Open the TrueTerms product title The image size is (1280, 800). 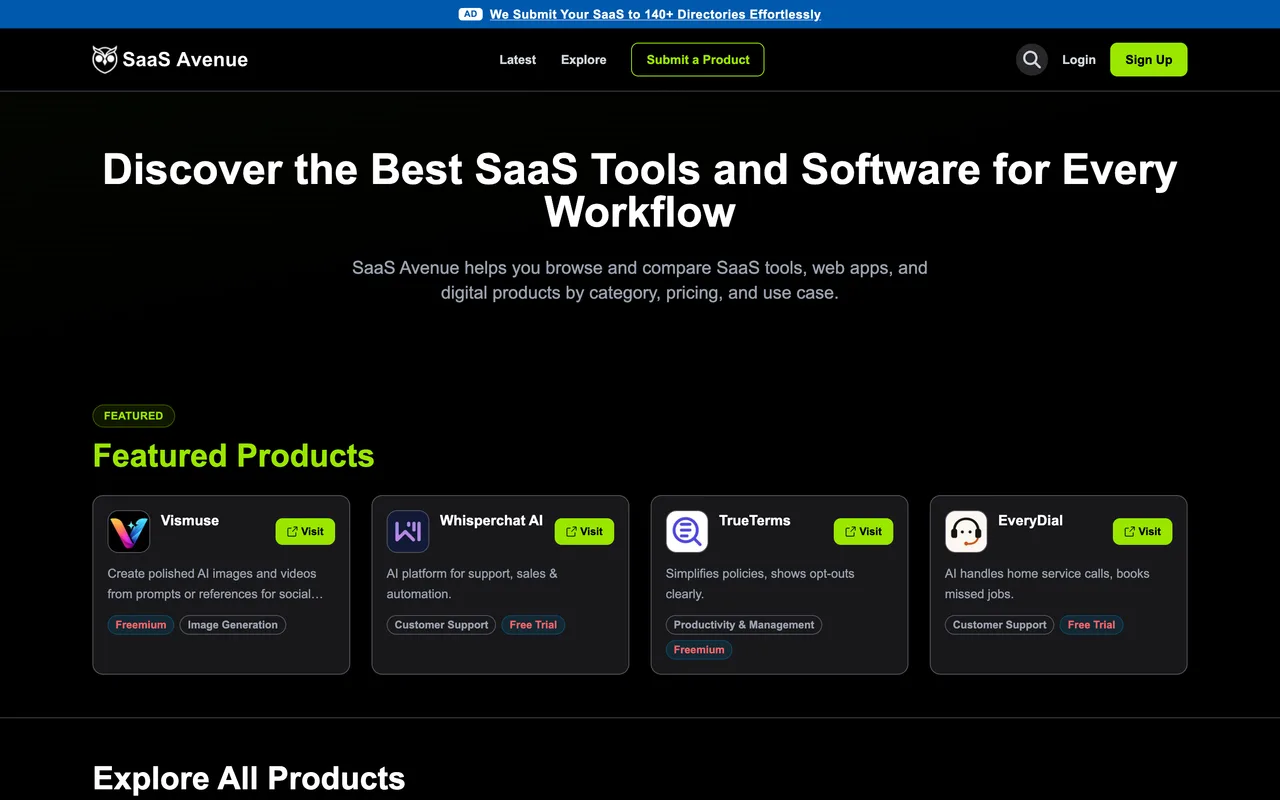click(755, 520)
